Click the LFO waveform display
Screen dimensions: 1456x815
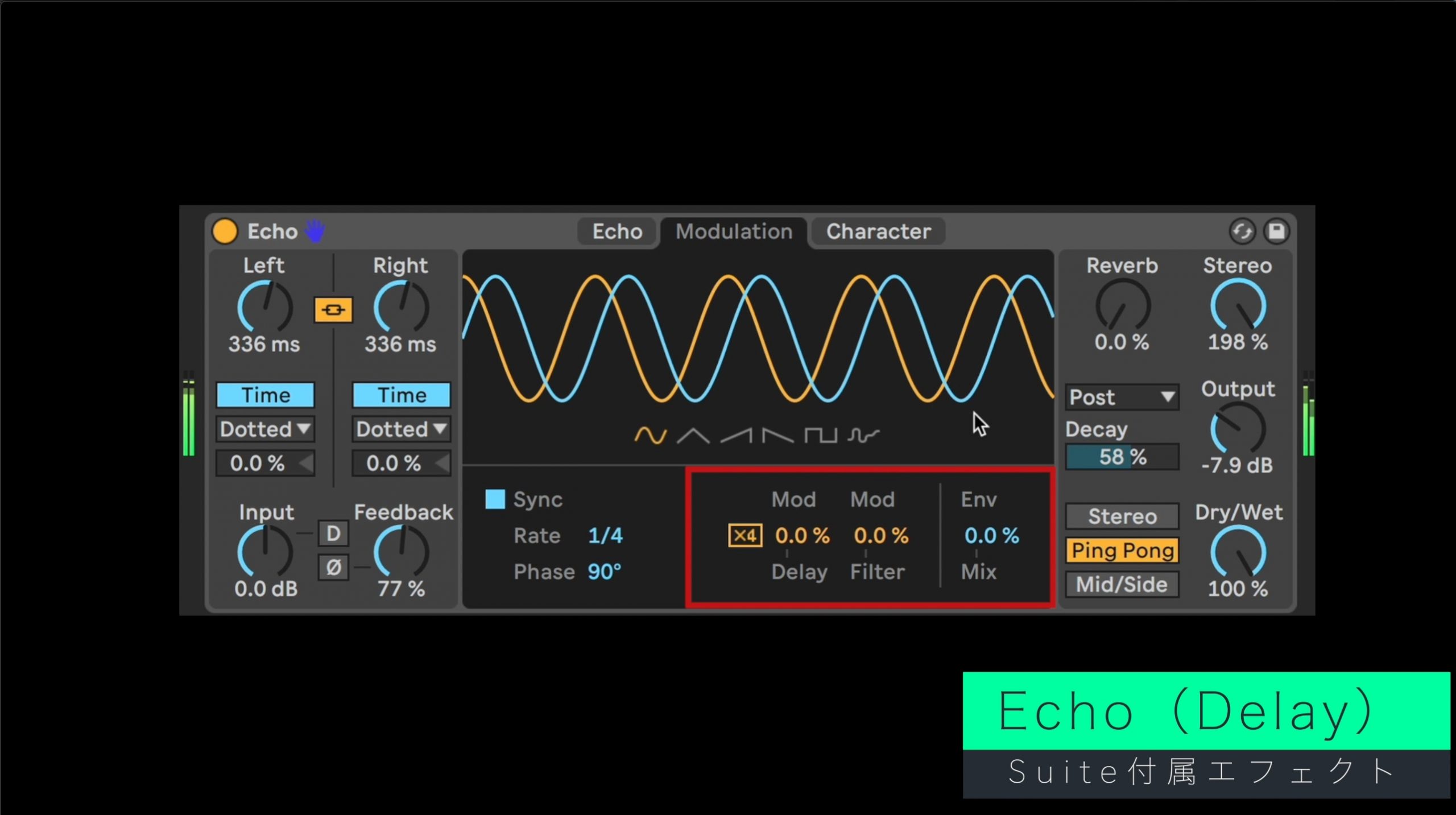coord(758,339)
